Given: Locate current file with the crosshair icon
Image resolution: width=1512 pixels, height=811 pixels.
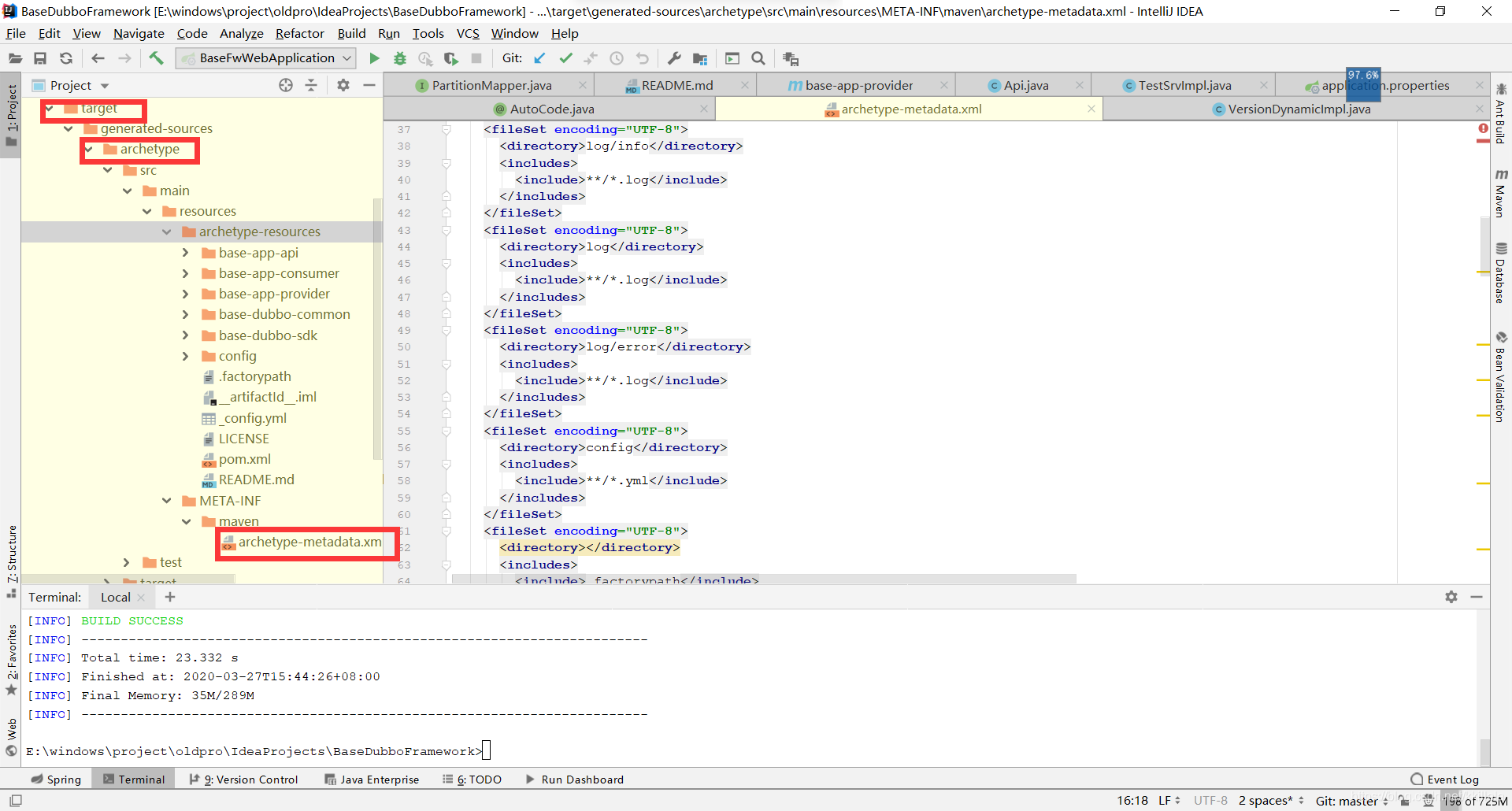Looking at the screenshot, I should [286, 85].
